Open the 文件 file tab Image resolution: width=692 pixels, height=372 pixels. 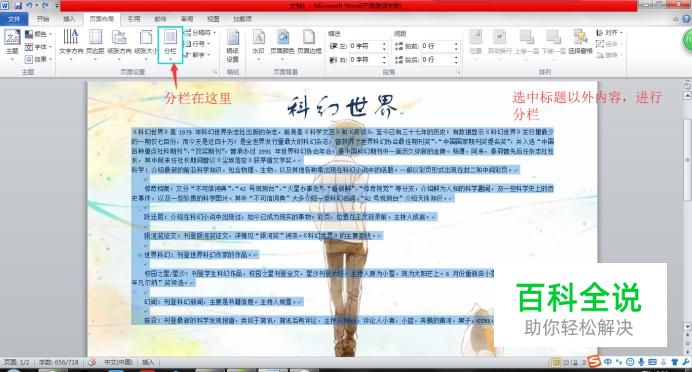point(14,19)
